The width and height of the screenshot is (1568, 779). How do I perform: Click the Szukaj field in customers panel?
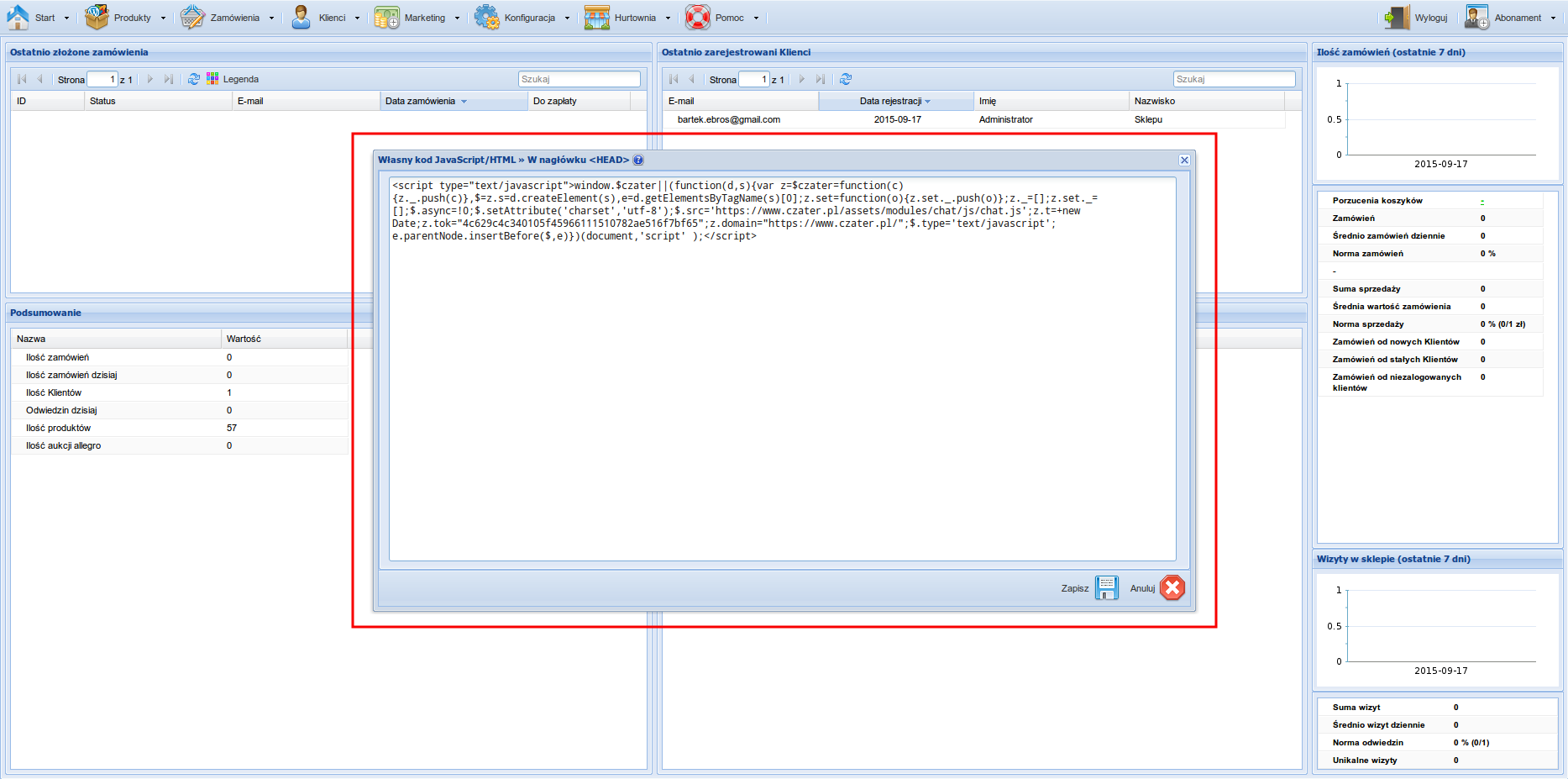(x=1234, y=79)
